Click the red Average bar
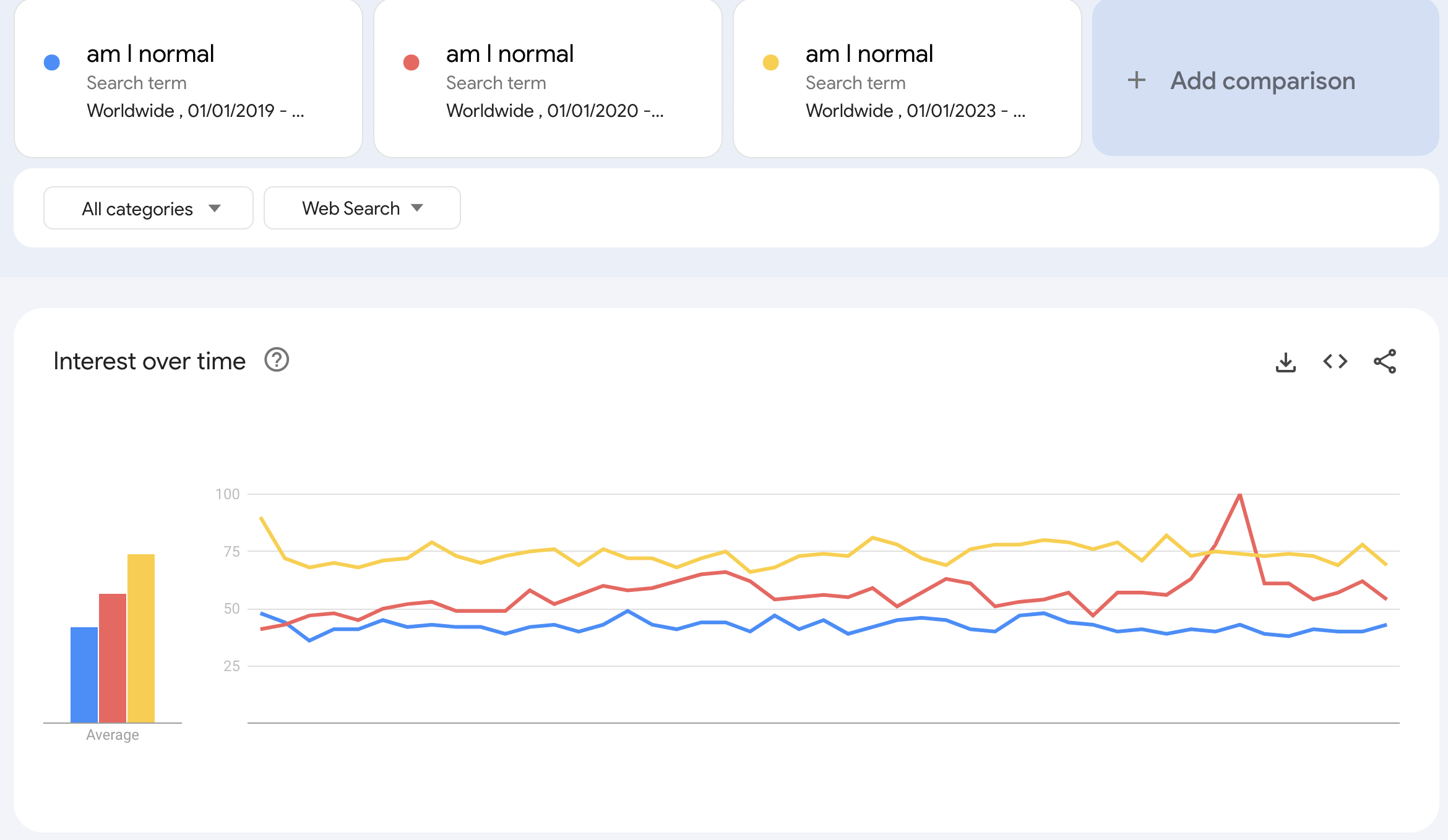The width and height of the screenshot is (1448, 840). [113, 657]
